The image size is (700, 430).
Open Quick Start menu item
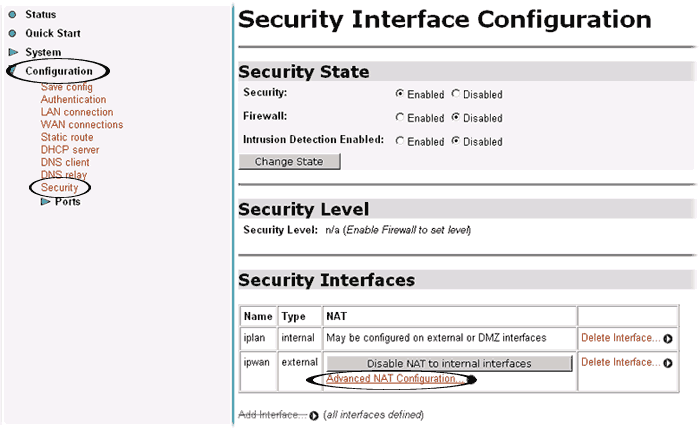53,33
